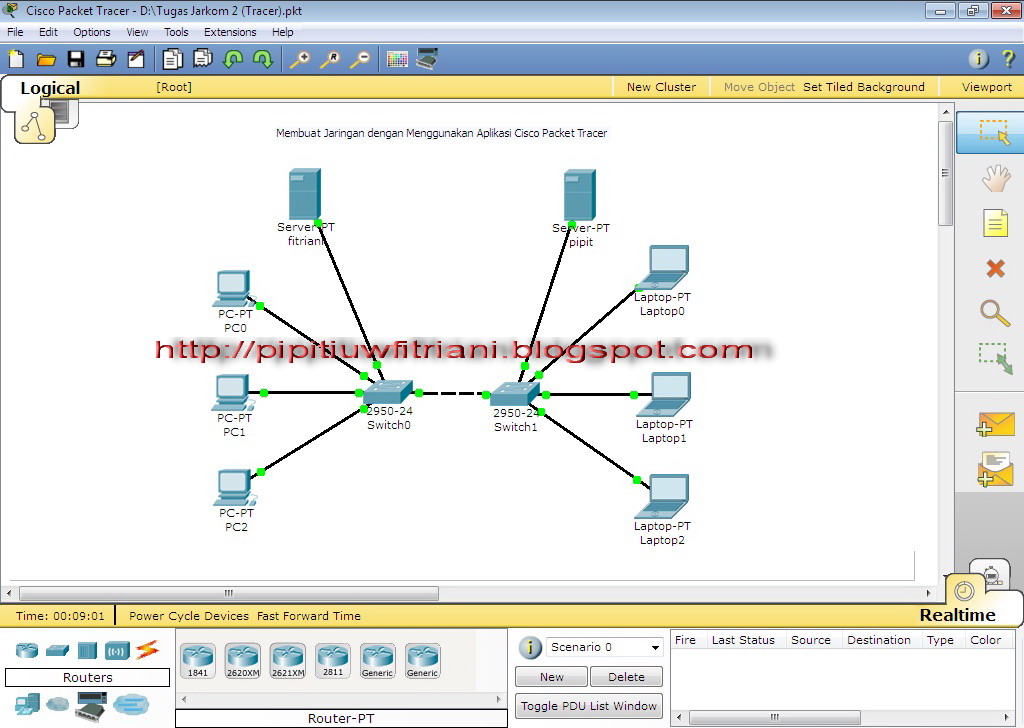Switch to the Realtime mode tab
1024x728 pixels.
957,614
